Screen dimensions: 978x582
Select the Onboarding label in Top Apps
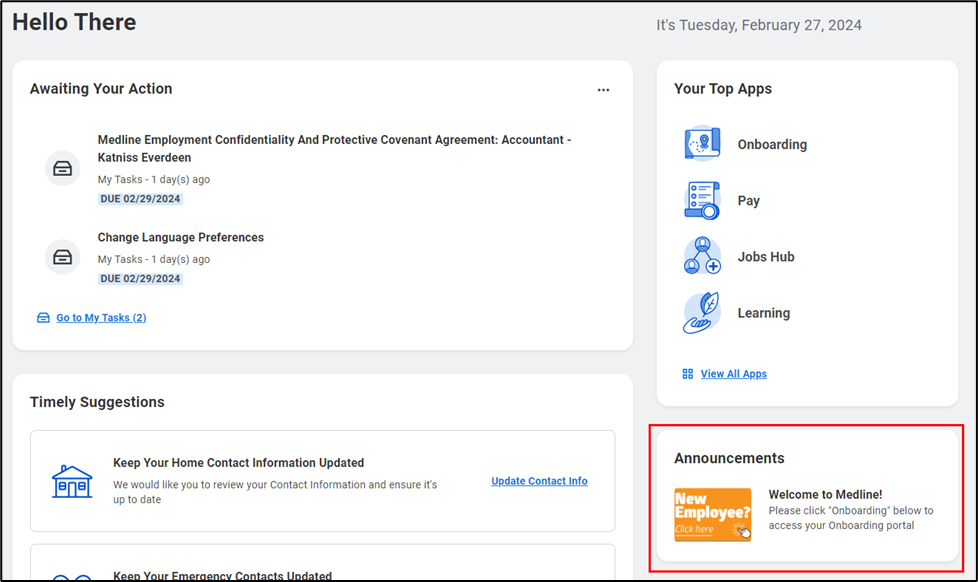tap(772, 145)
